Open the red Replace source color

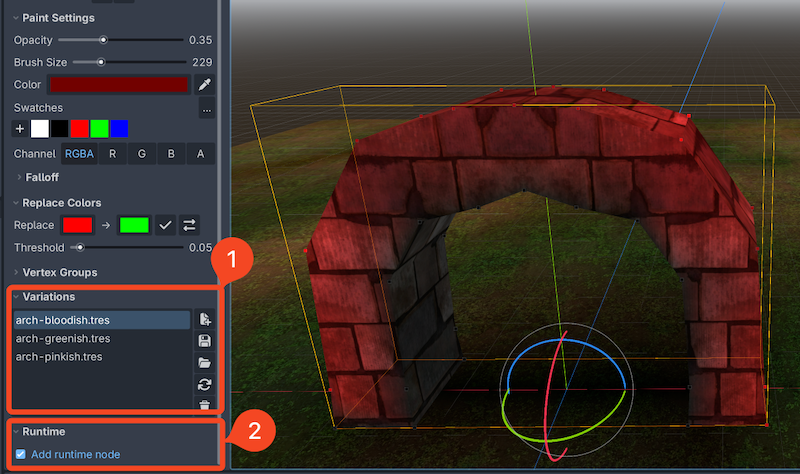click(x=78, y=225)
